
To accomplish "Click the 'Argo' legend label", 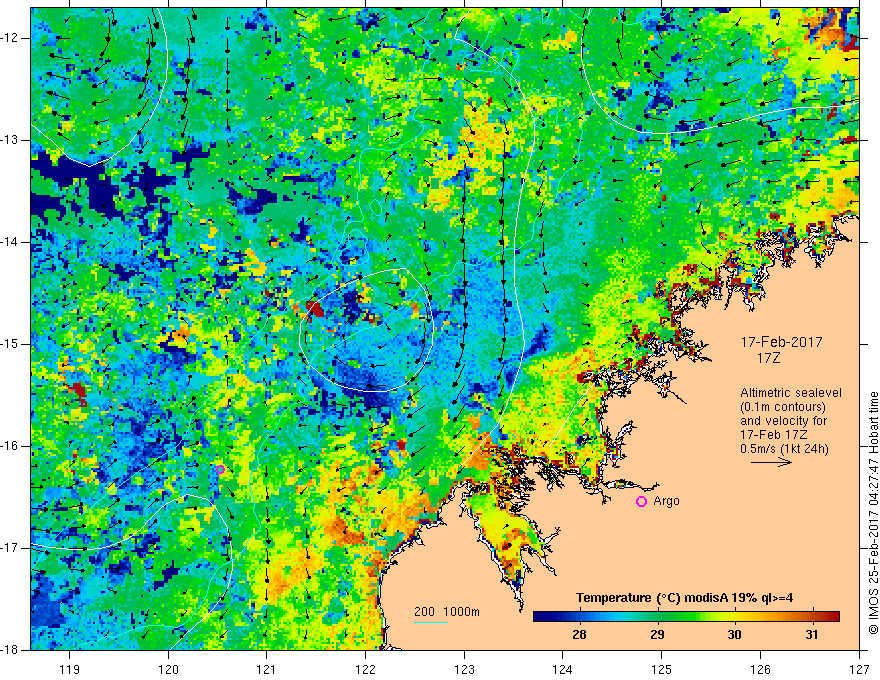I will point(666,501).
